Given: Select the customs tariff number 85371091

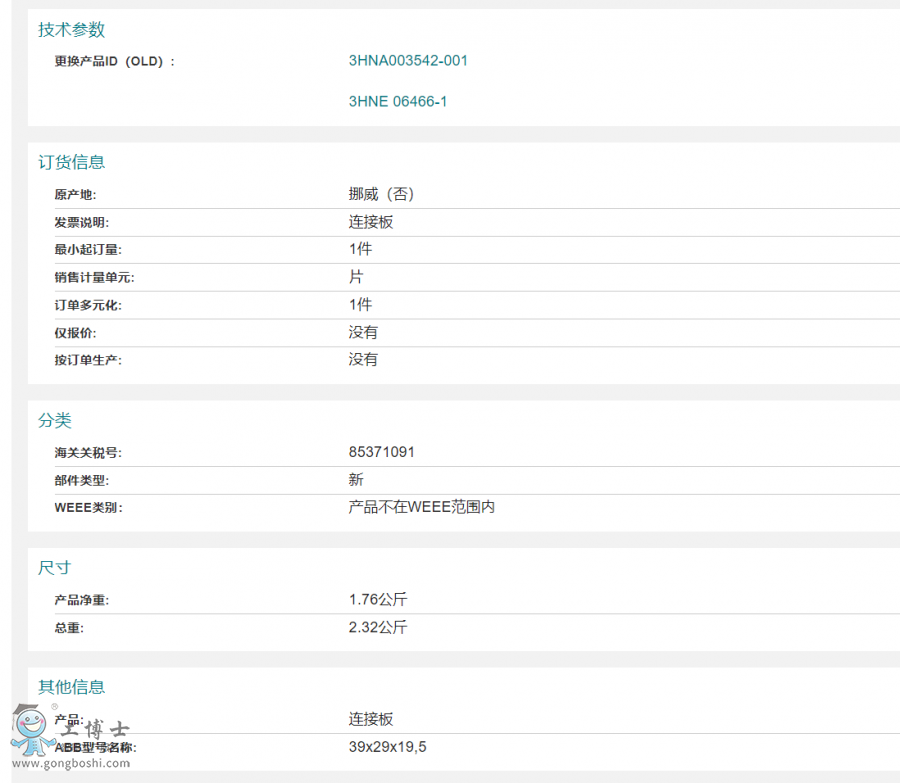Looking at the screenshot, I should point(381,452).
